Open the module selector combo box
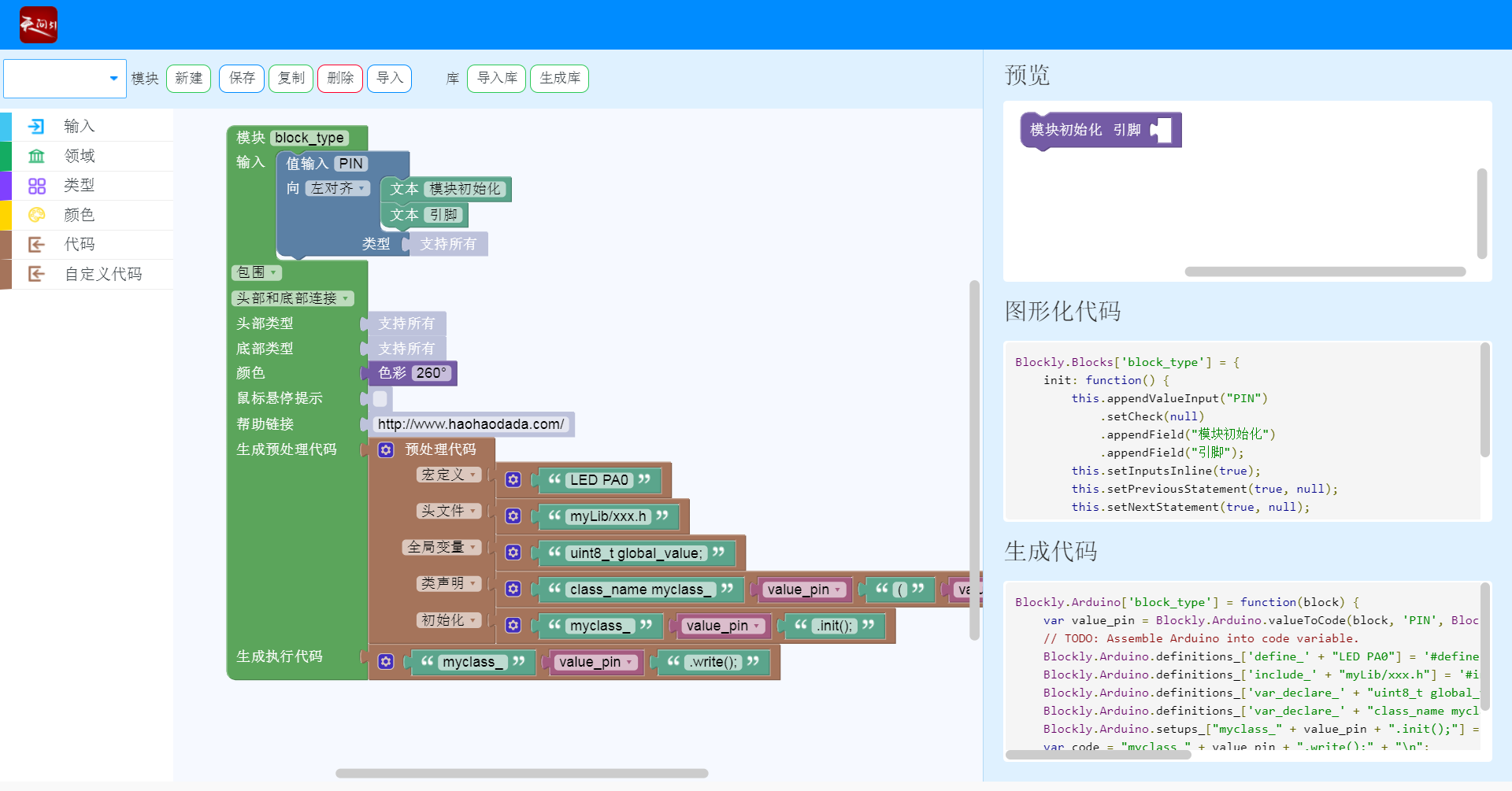1512x791 pixels. [x=65, y=79]
